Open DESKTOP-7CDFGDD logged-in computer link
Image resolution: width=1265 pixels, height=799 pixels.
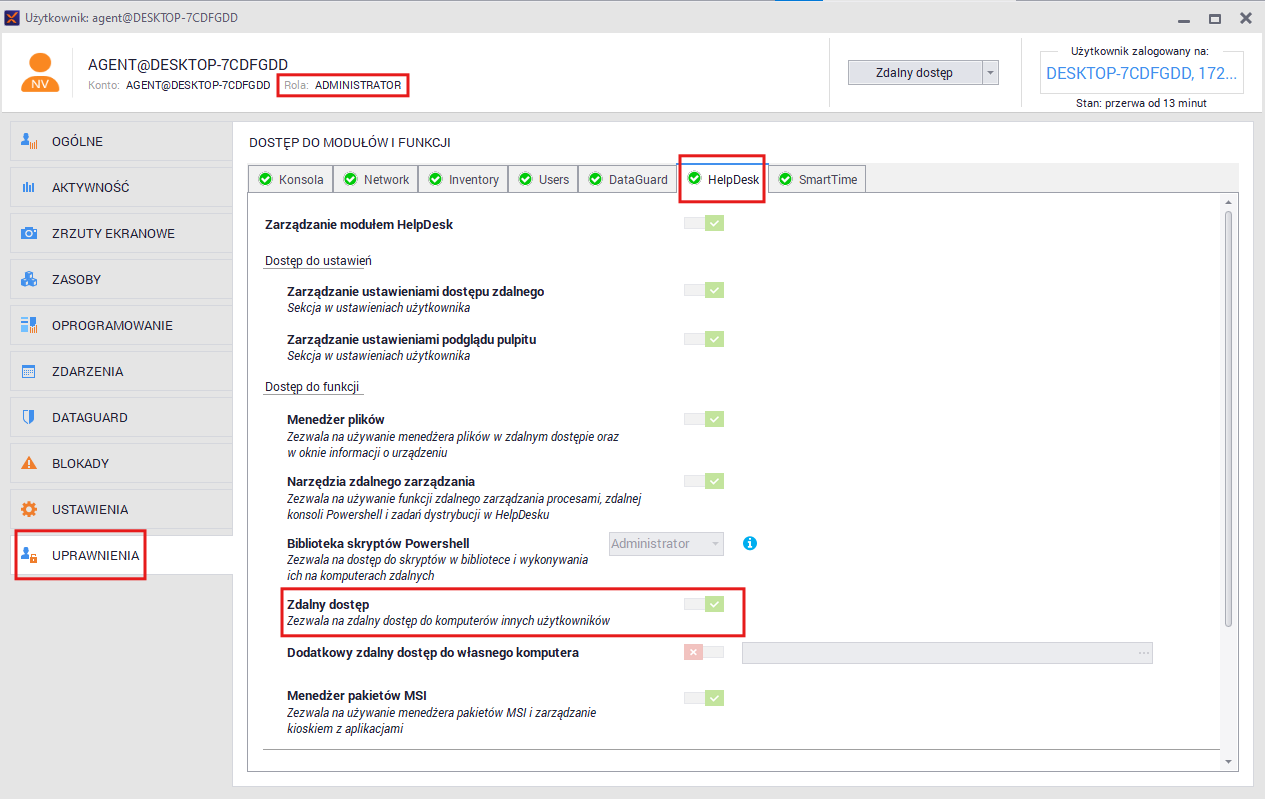pos(1142,73)
